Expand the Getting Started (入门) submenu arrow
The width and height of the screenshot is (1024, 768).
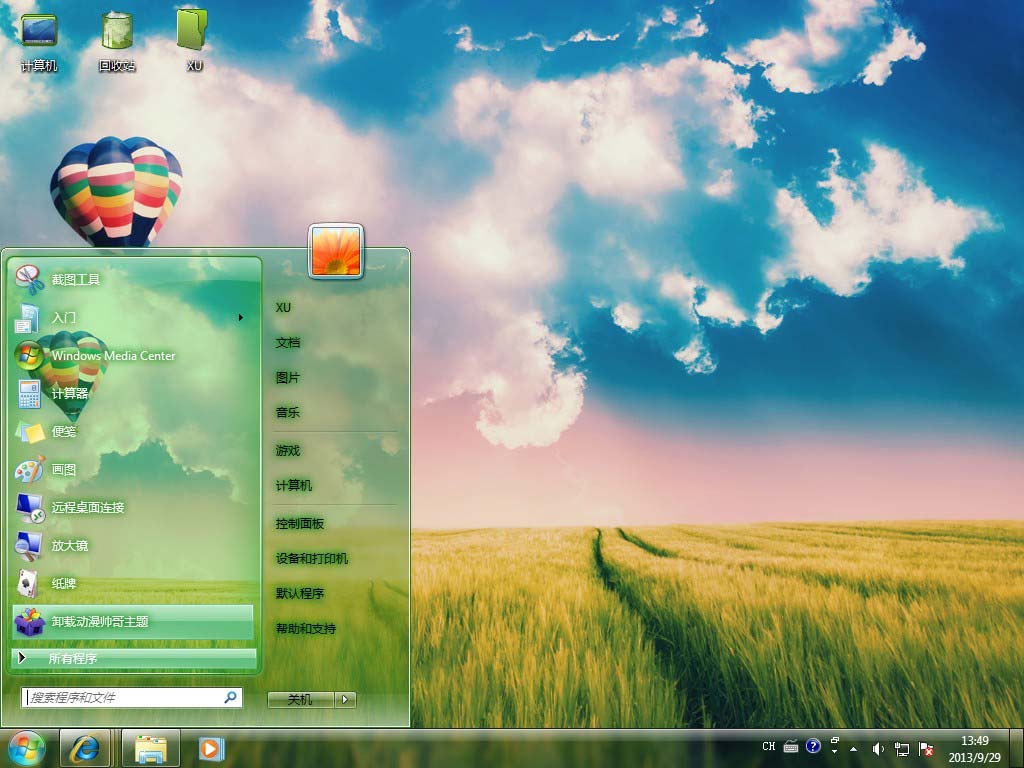tap(240, 318)
